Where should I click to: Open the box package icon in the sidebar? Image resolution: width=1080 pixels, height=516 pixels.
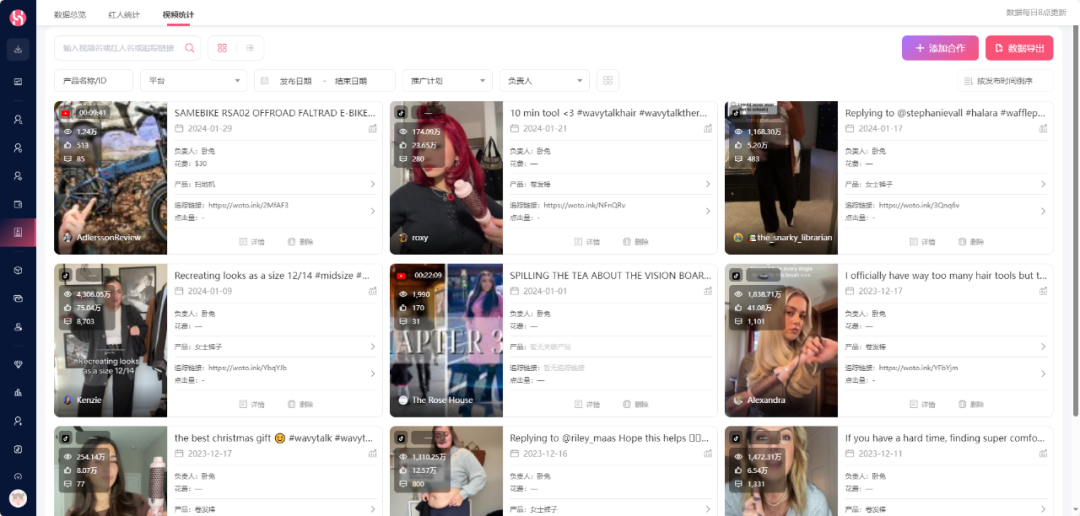(18, 270)
